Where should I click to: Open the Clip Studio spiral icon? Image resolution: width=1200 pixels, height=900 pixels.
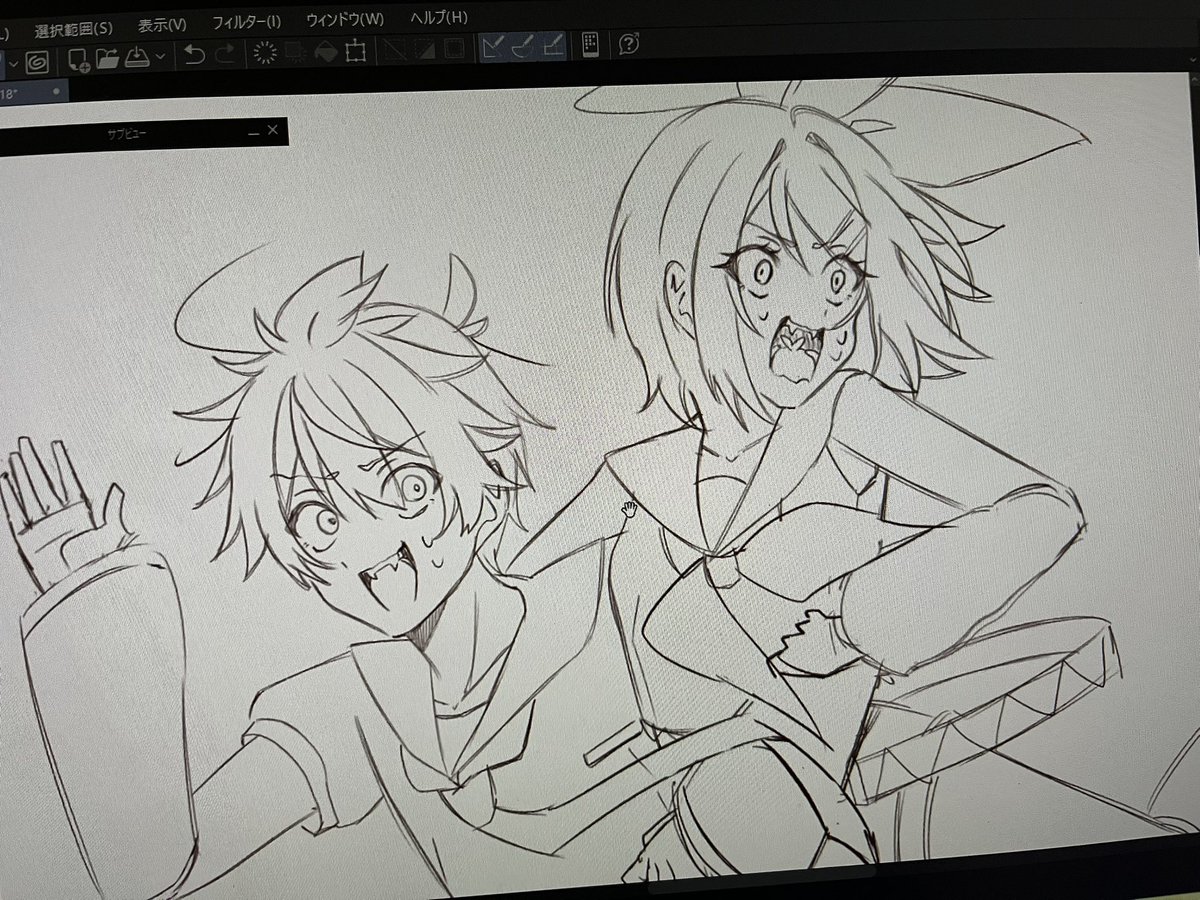37,61
